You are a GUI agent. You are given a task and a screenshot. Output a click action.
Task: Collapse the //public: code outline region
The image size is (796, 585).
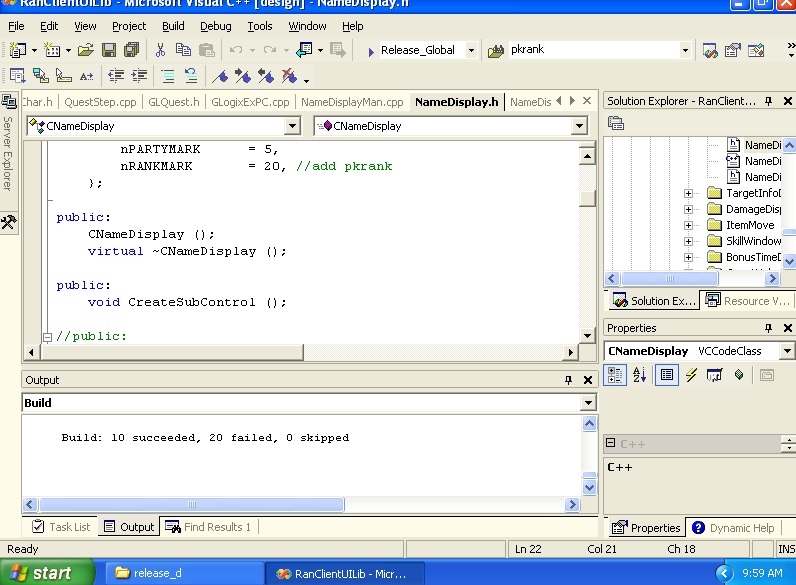coord(47,337)
